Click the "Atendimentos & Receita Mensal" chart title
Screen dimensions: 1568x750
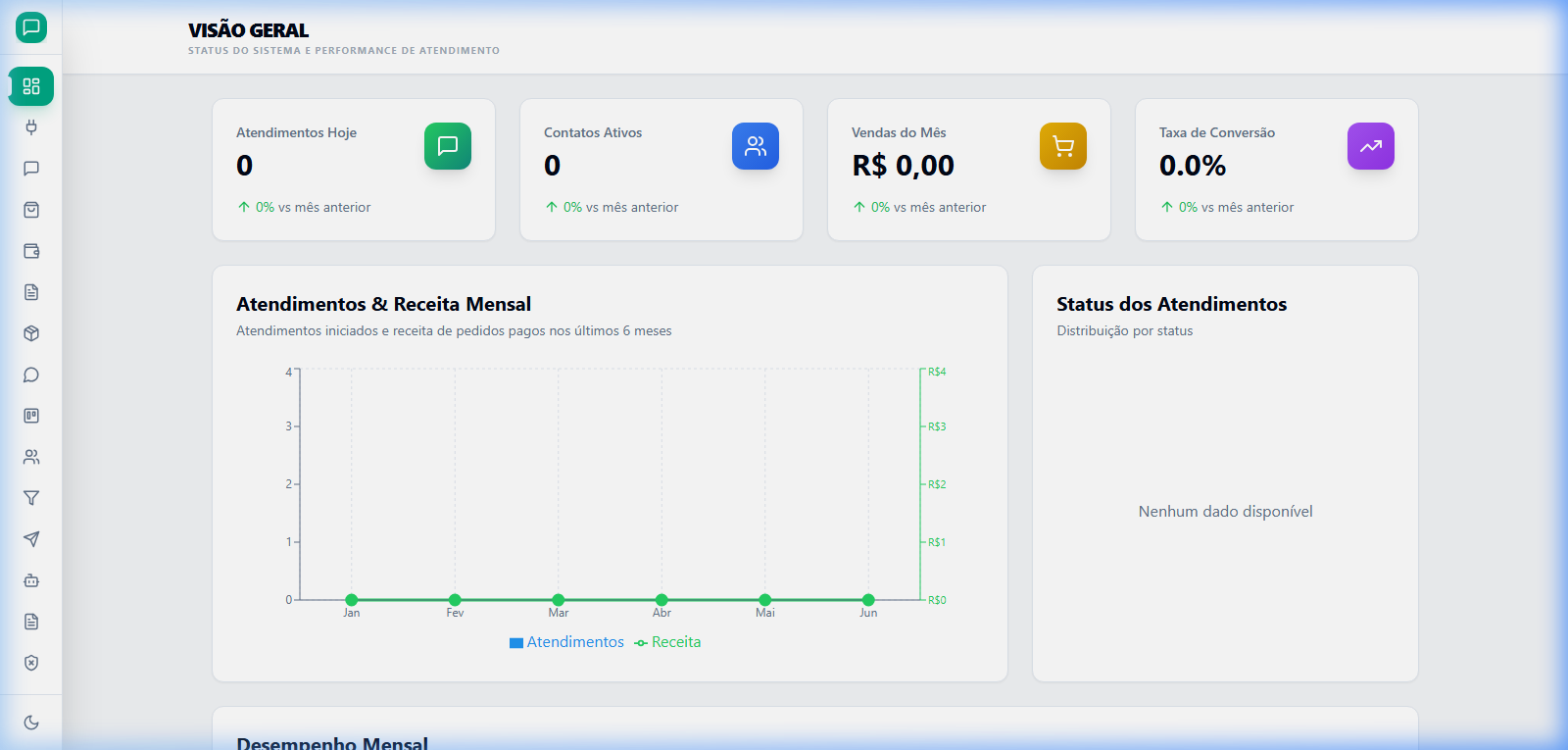[x=383, y=304]
